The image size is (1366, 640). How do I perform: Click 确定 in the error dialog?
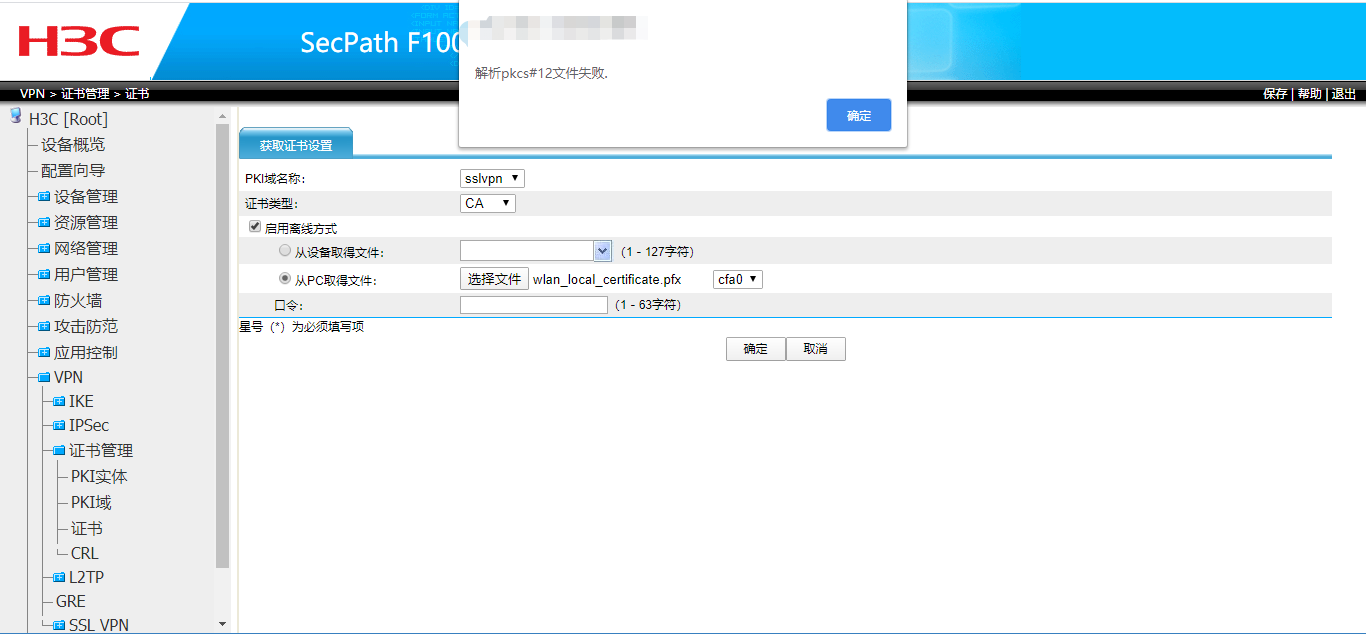point(859,115)
